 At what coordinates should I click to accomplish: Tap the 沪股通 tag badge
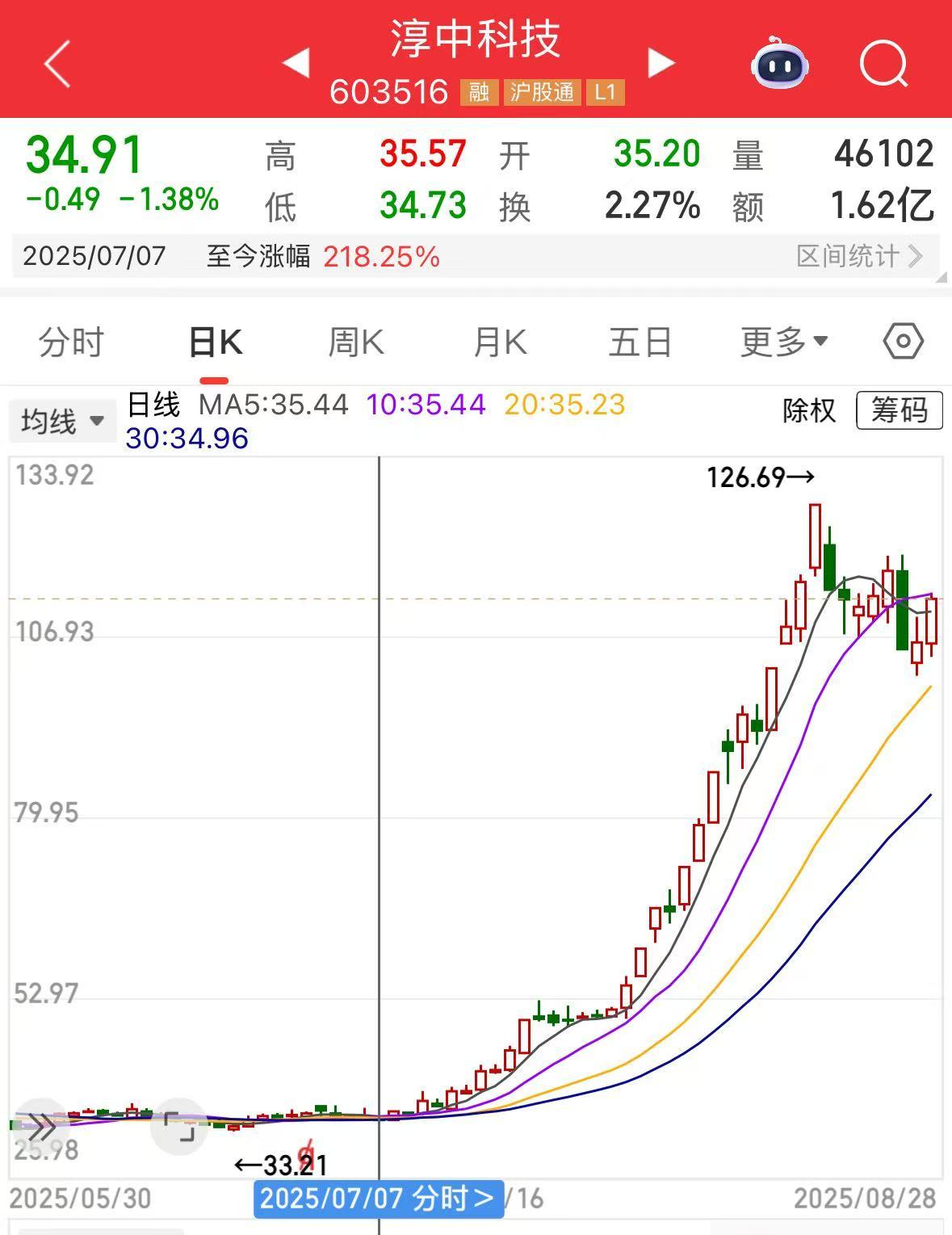tap(542, 92)
